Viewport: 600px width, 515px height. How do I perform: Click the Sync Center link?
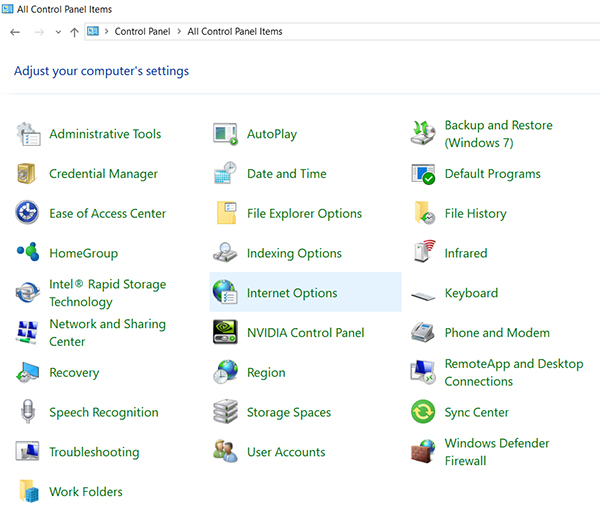[477, 412]
